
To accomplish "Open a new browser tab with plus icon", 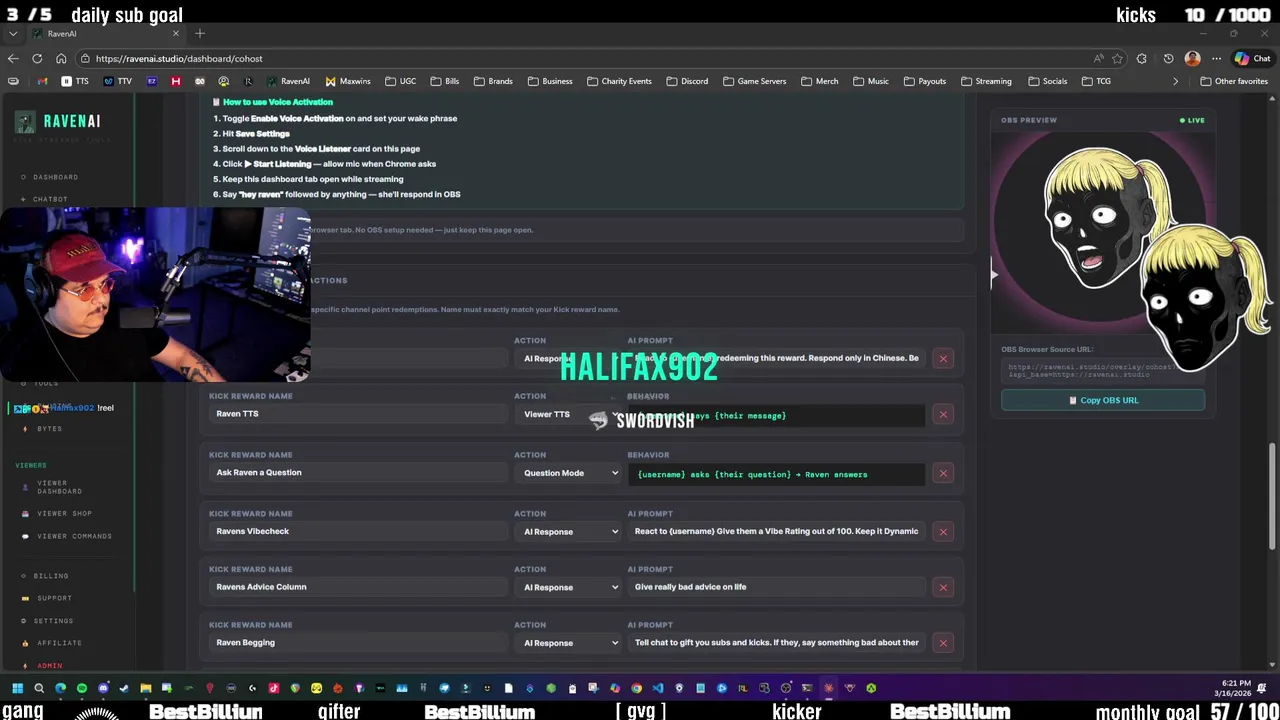I will [x=200, y=33].
